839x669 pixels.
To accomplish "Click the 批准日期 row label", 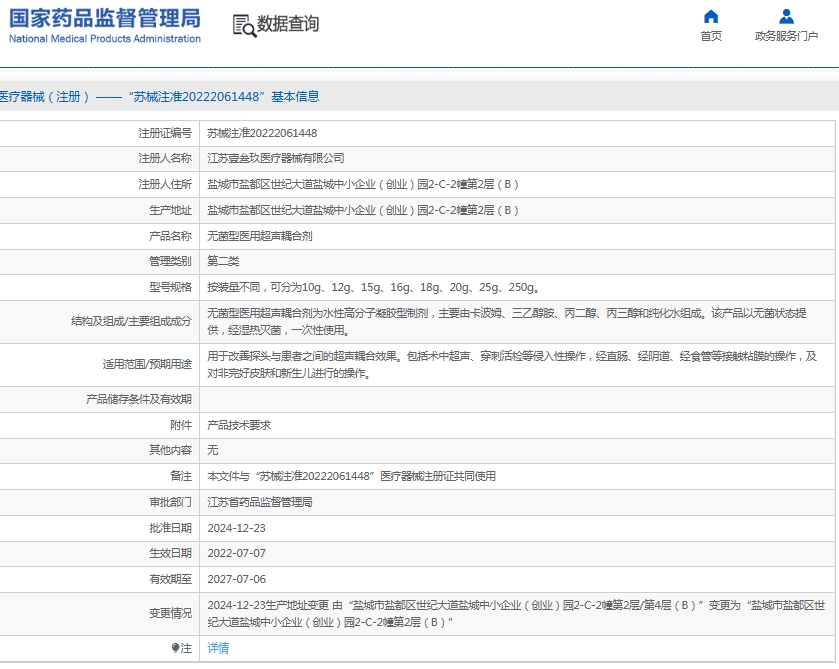I will tap(170, 528).
